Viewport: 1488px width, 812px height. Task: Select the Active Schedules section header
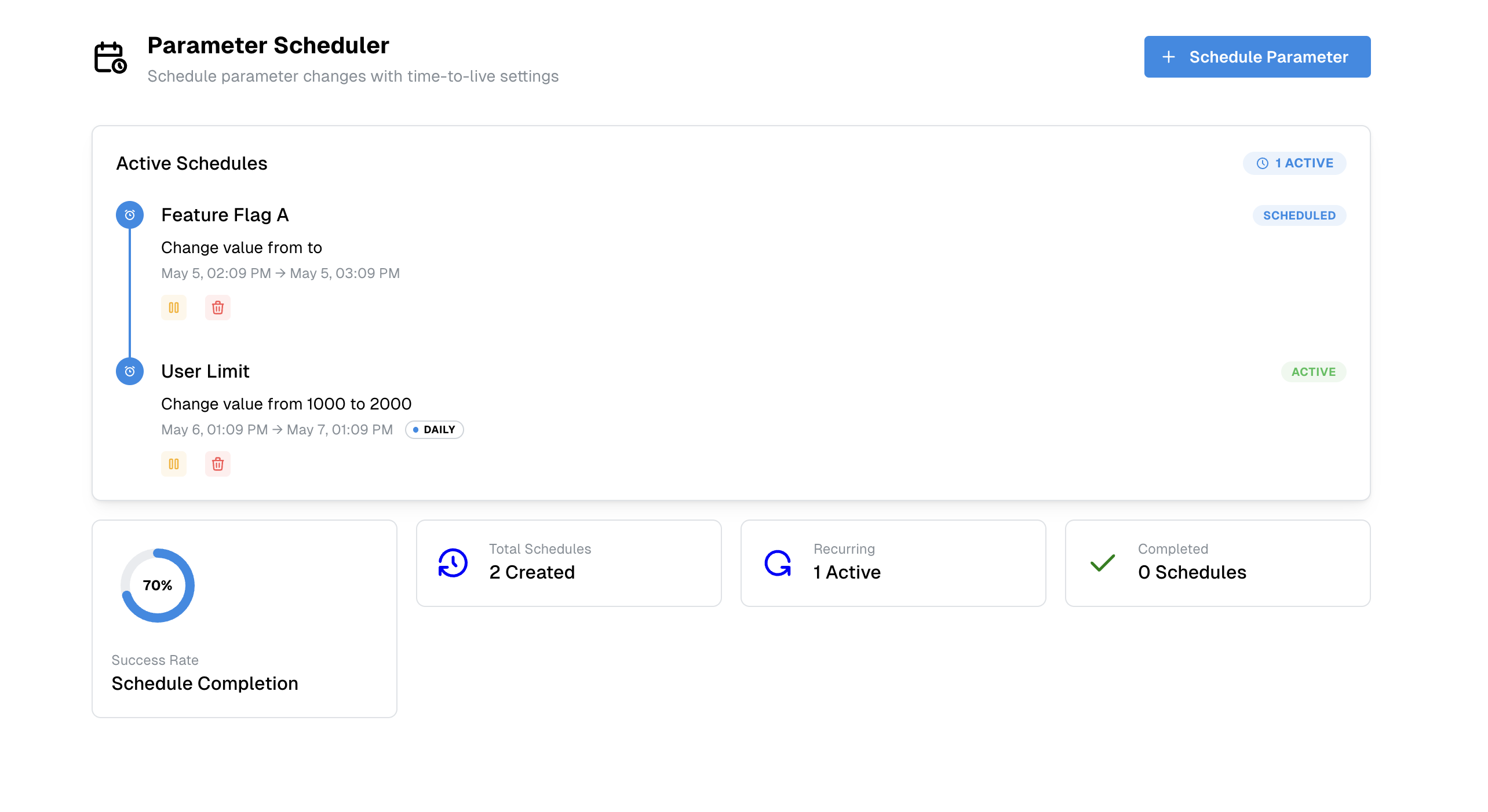click(x=192, y=163)
